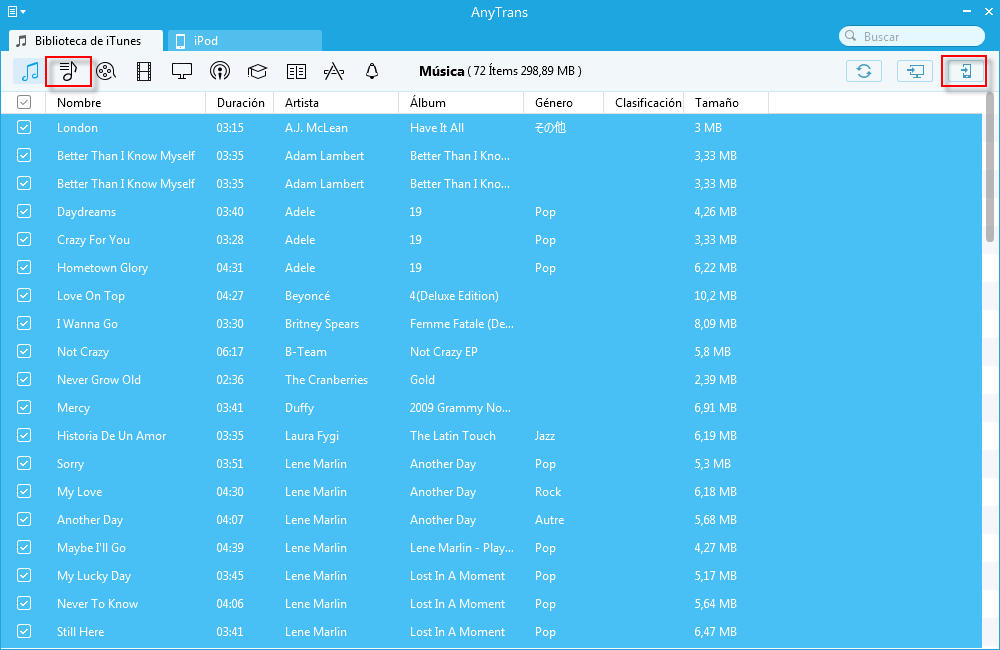This screenshot has height=650, width=1000.
Task: Click the artist "A.J. McLean"
Action: point(316,128)
